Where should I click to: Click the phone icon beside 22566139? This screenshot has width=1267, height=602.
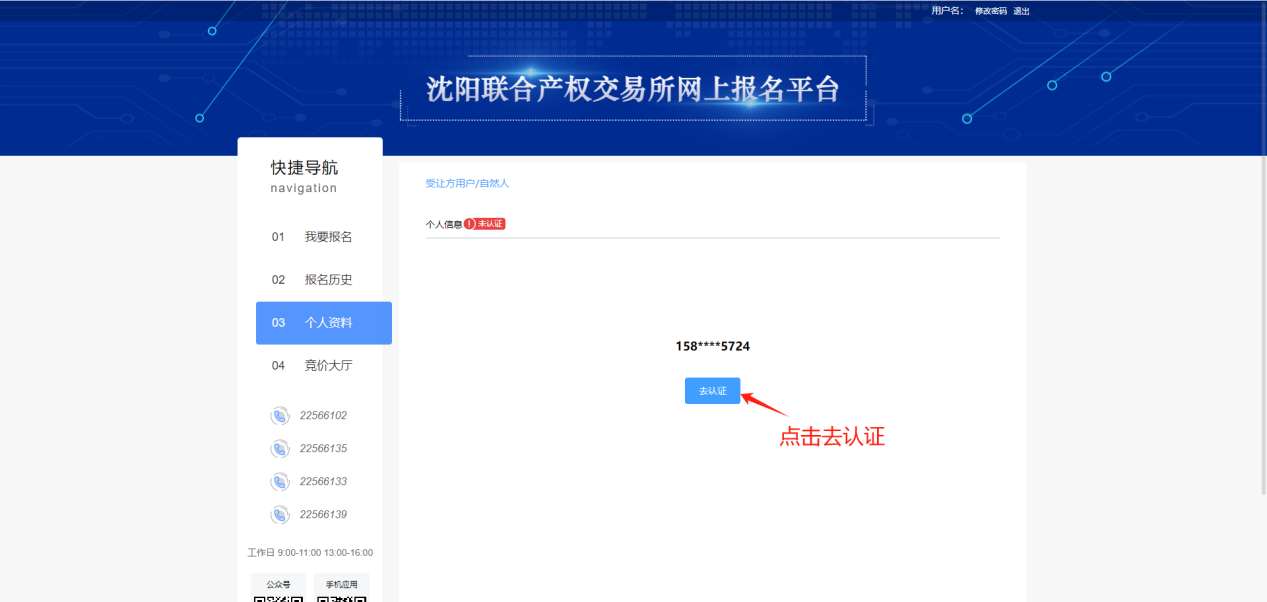click(x=280, y=515)
